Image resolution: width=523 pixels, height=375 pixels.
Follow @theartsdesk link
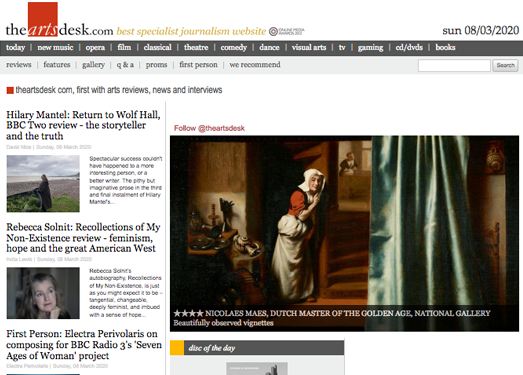point(209,128)
